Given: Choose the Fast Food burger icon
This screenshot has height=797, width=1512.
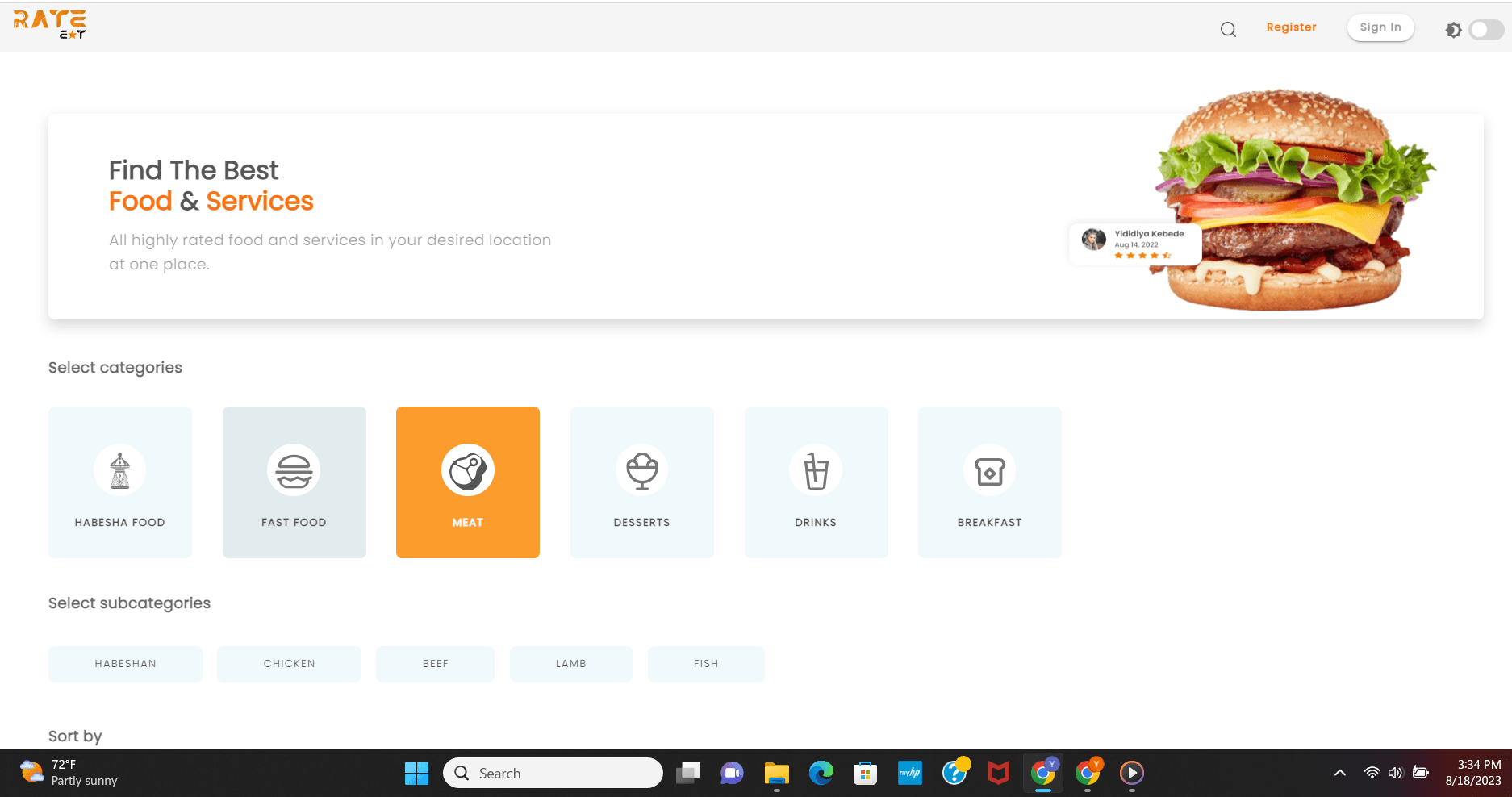Looking at the screenshot, I should (294, 470).
